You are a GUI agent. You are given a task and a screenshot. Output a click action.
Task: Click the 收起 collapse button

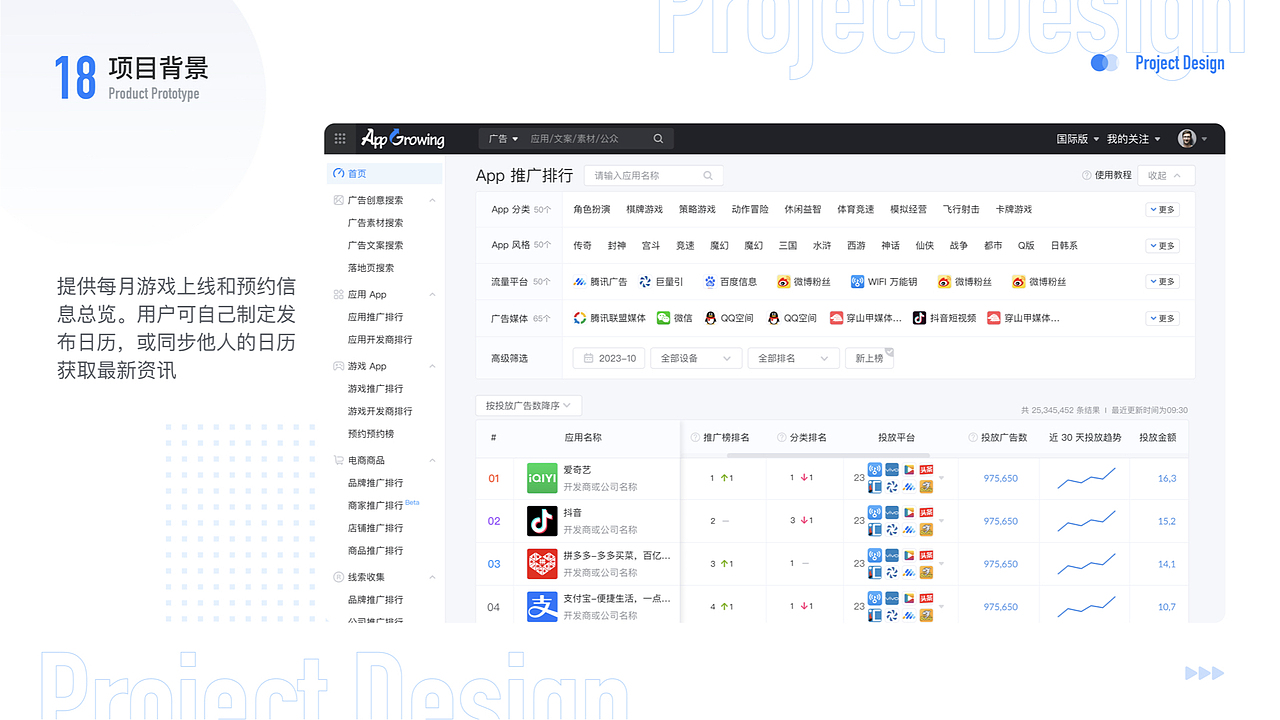1166,175
